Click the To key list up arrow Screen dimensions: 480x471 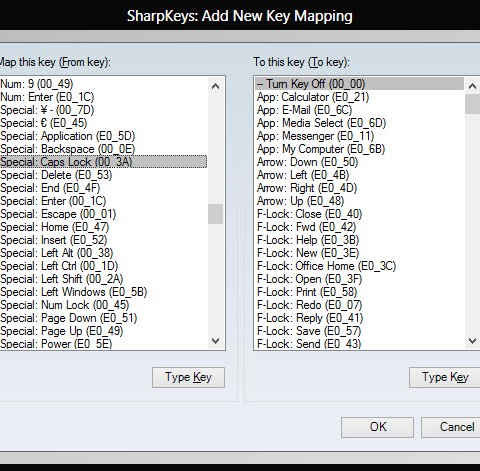click(x=472, y=86)
